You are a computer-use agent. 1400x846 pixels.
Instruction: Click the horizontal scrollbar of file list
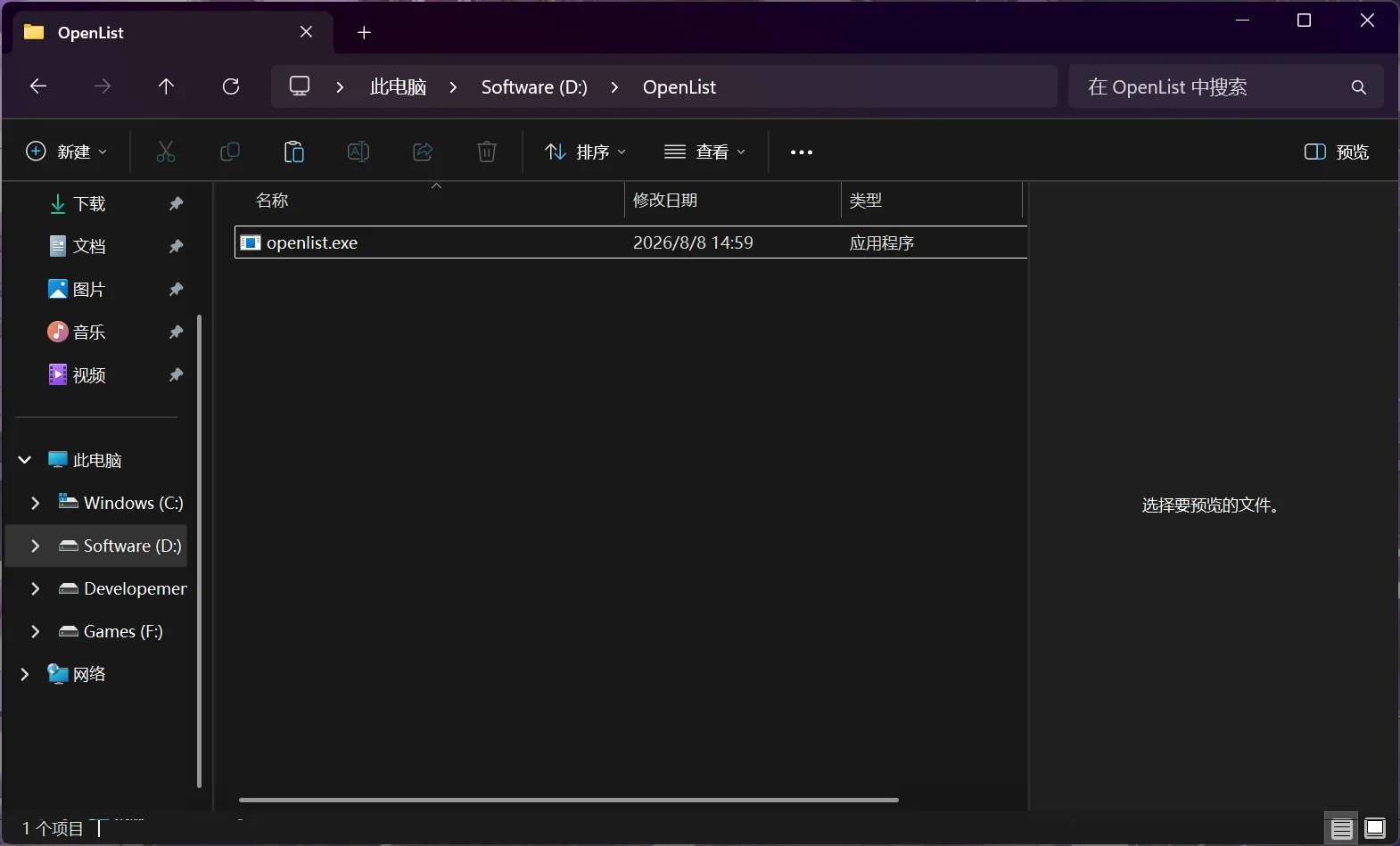pos(568,800)
